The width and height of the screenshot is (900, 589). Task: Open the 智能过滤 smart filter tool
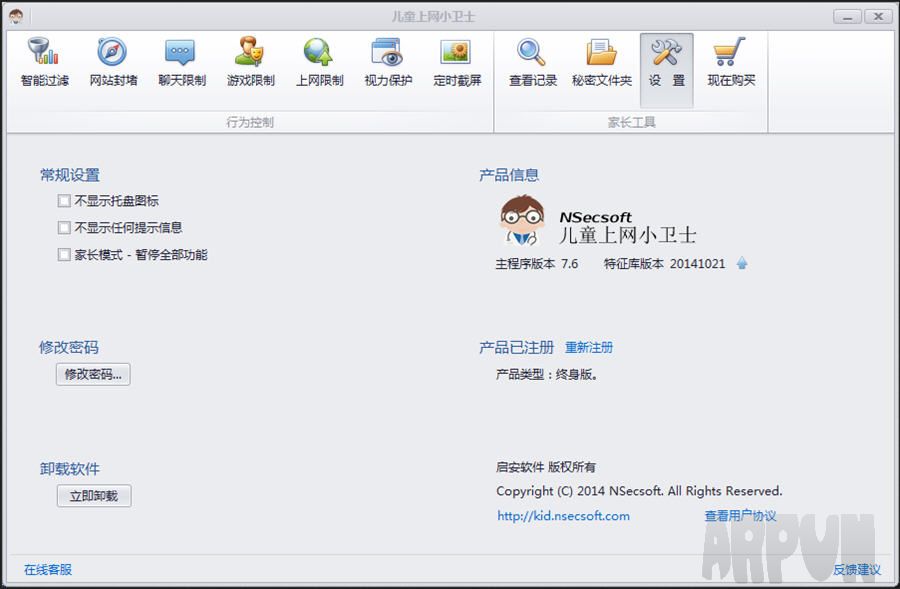(44, 62)
